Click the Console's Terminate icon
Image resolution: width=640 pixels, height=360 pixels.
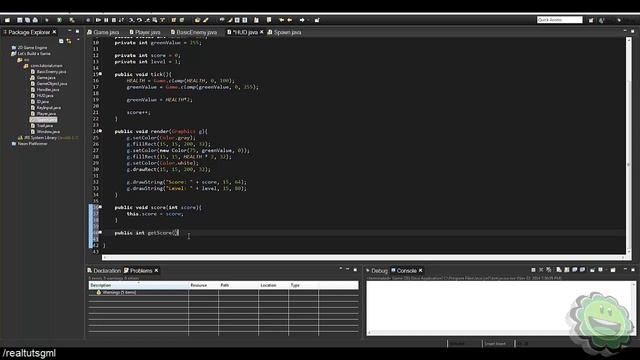tap(533, 270)
